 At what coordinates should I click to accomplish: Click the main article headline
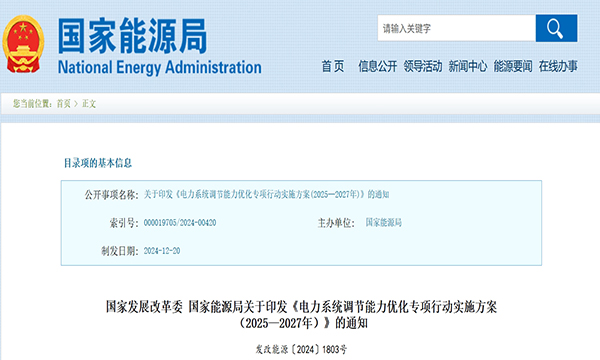coord(302,315)
